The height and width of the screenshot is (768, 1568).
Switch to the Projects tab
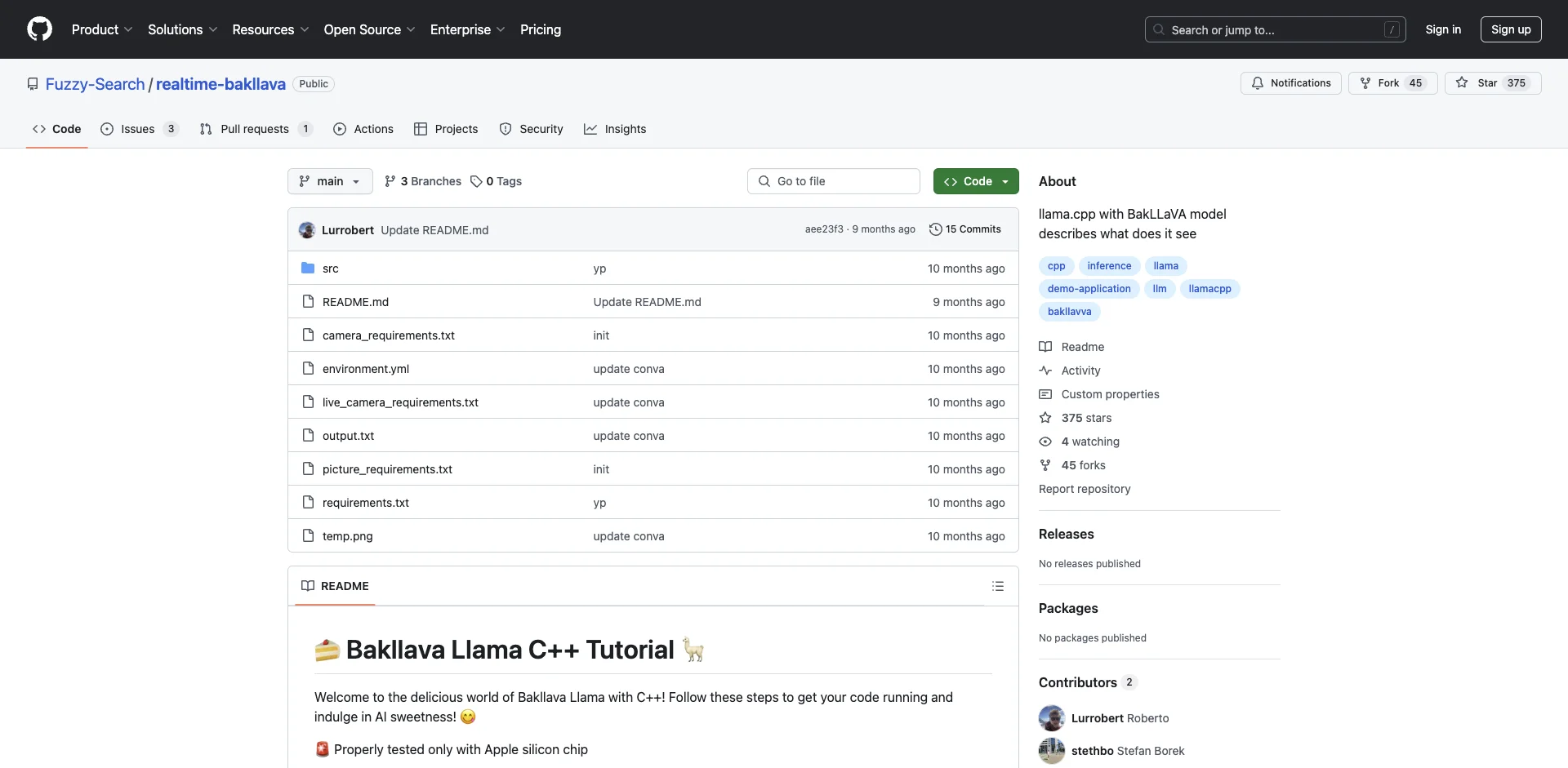(x=446, y=129)
